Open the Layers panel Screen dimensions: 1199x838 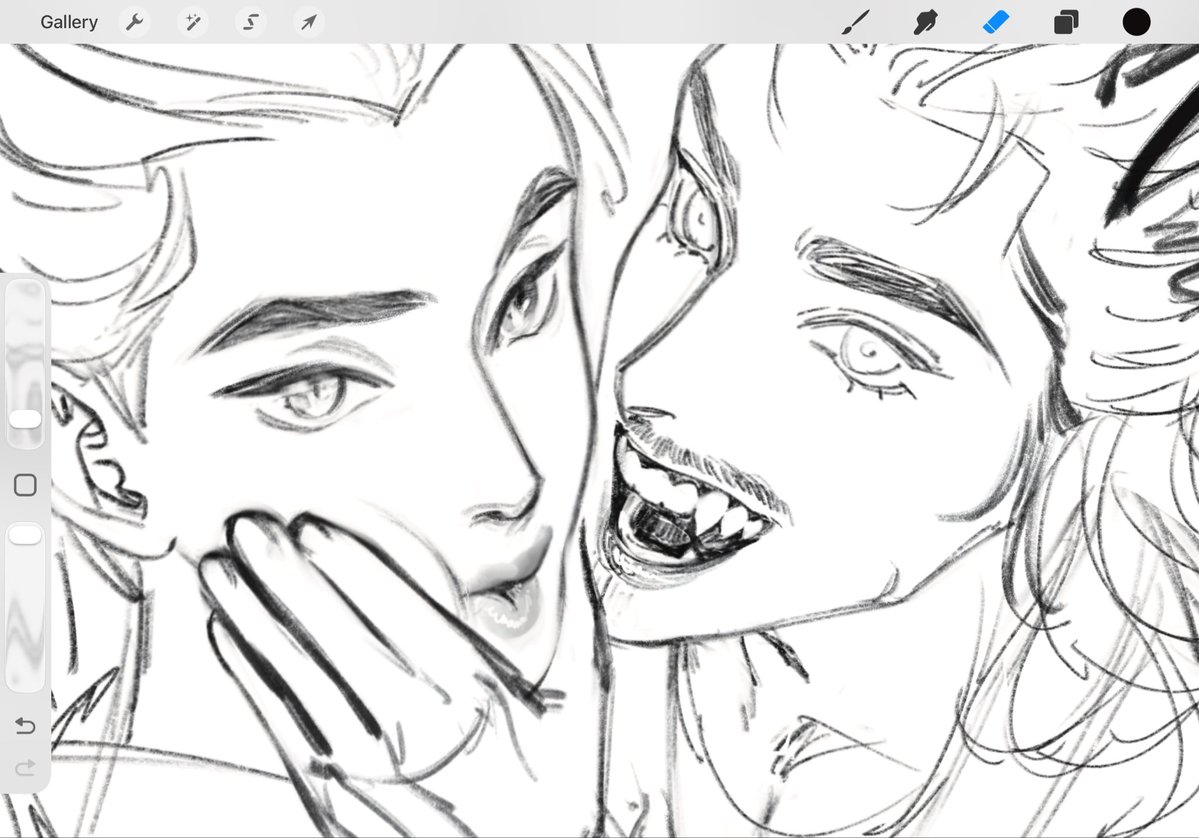coord(1066,22)
